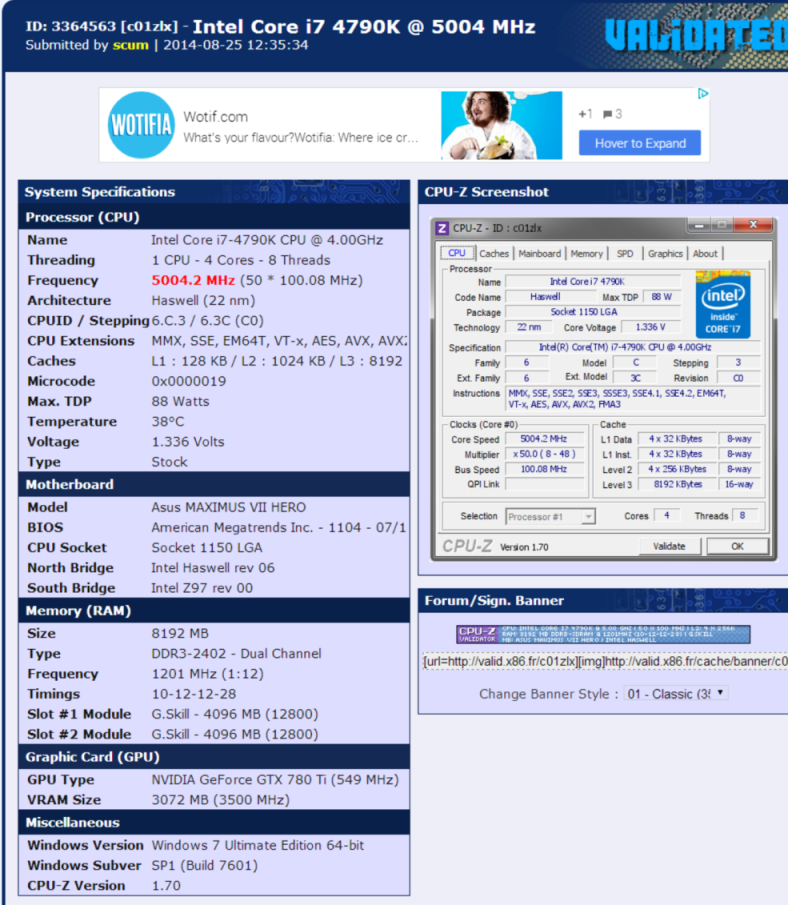This screenshot has width=788, height=905.
Task: Select the Memory tab in CPU-Z
Action: pos(586,253)
